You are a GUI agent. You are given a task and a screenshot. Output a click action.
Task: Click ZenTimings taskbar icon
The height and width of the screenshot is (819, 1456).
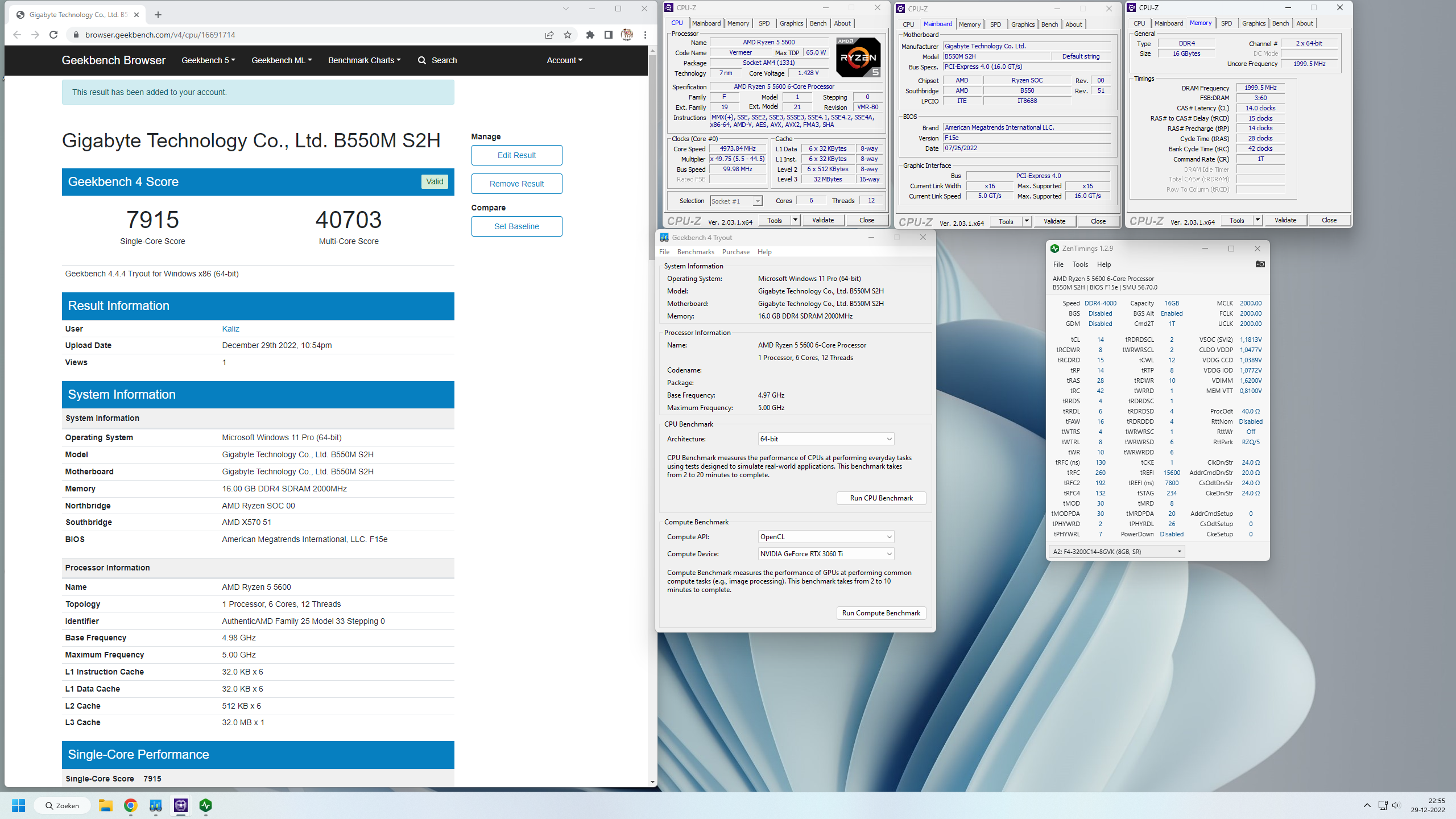point(205,805)
